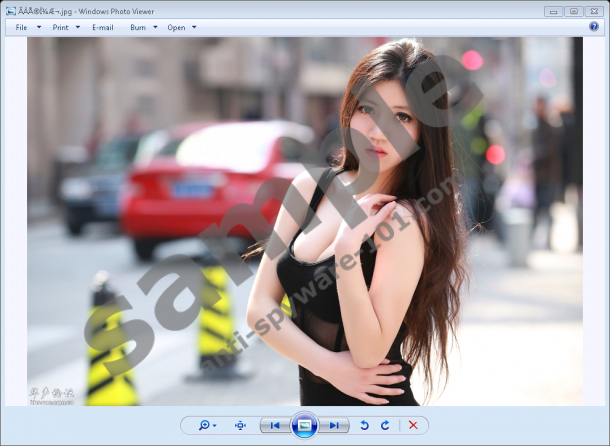
Task: Expand the Burn dropdown arrow
Action: coord(155,27)
